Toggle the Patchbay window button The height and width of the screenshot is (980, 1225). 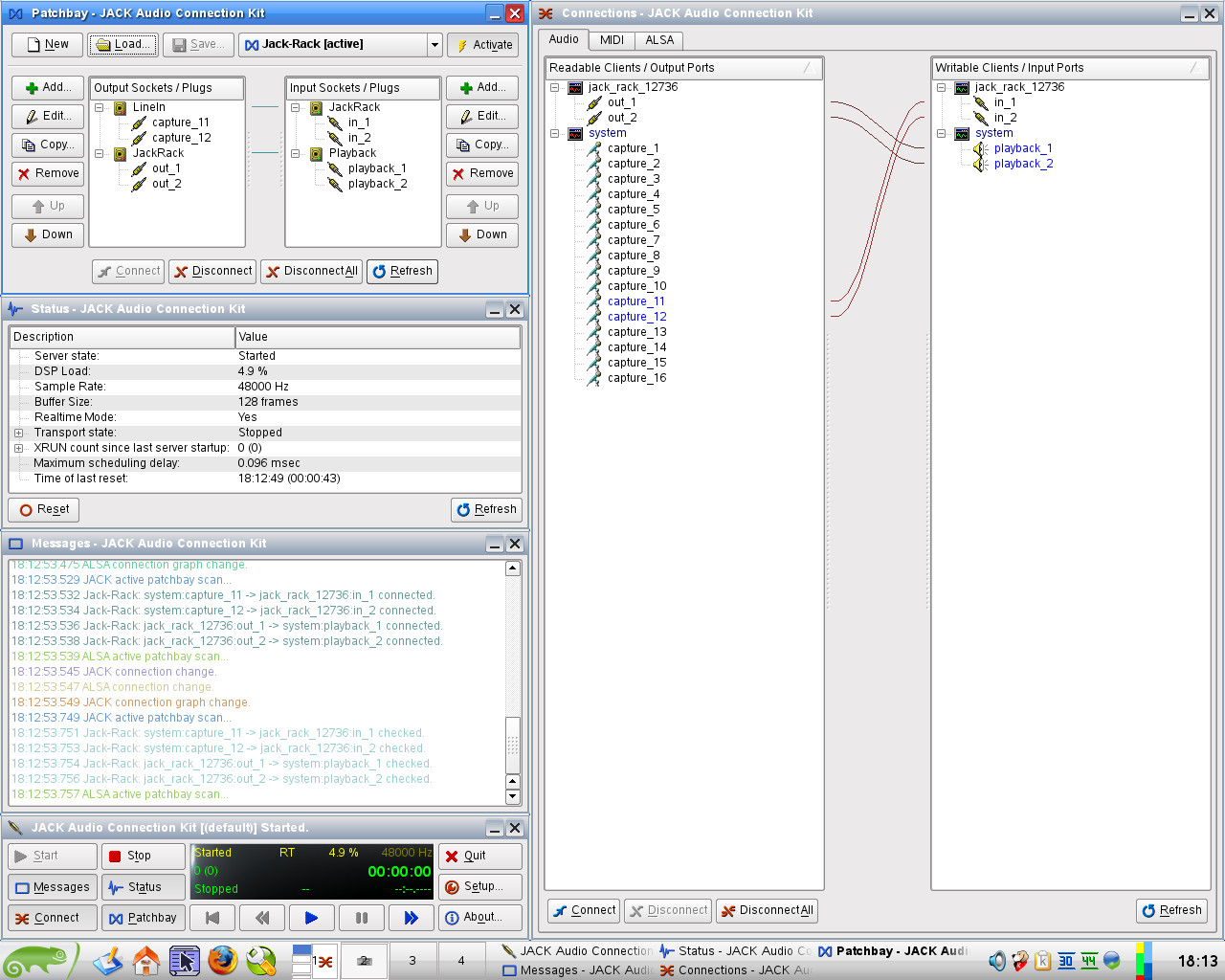tap(143, 918)
